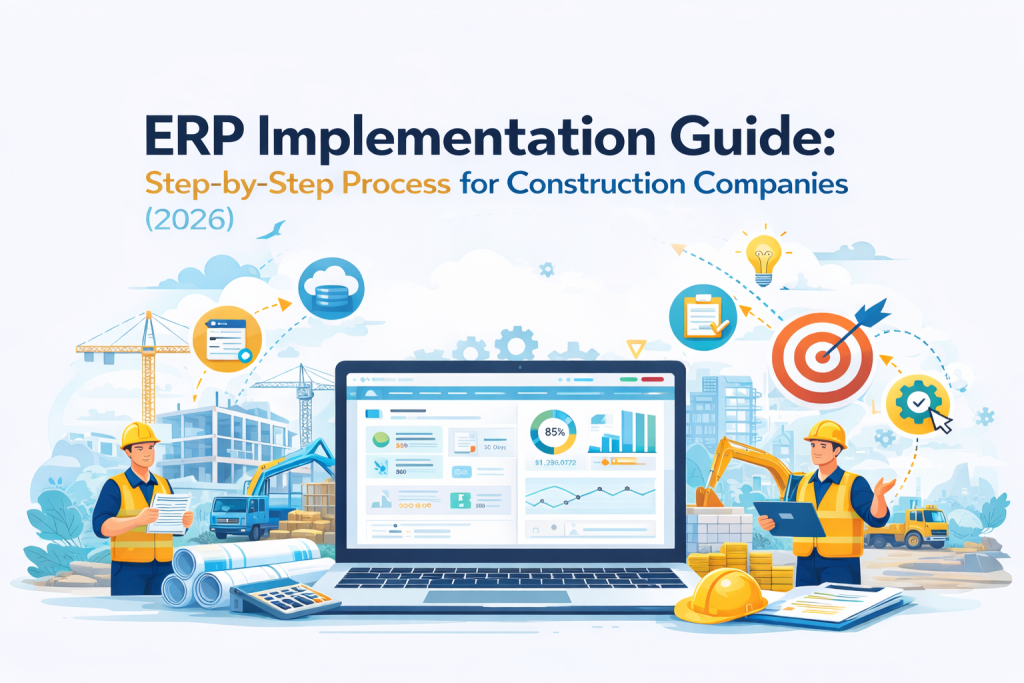
Task: Open the browser address bar dropdown
Action: (384, 380)
